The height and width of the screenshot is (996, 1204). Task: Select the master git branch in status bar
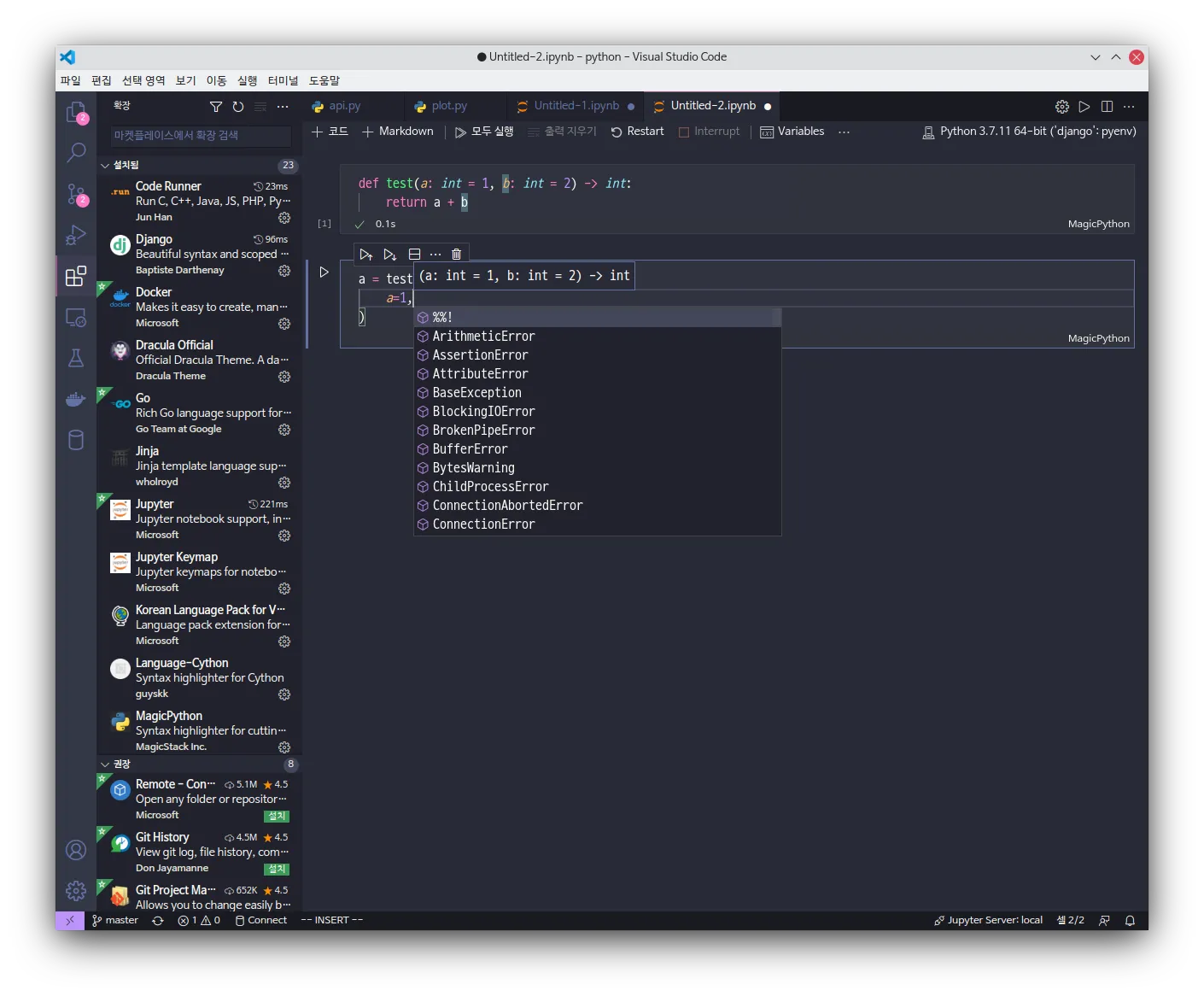click(114, 921)
